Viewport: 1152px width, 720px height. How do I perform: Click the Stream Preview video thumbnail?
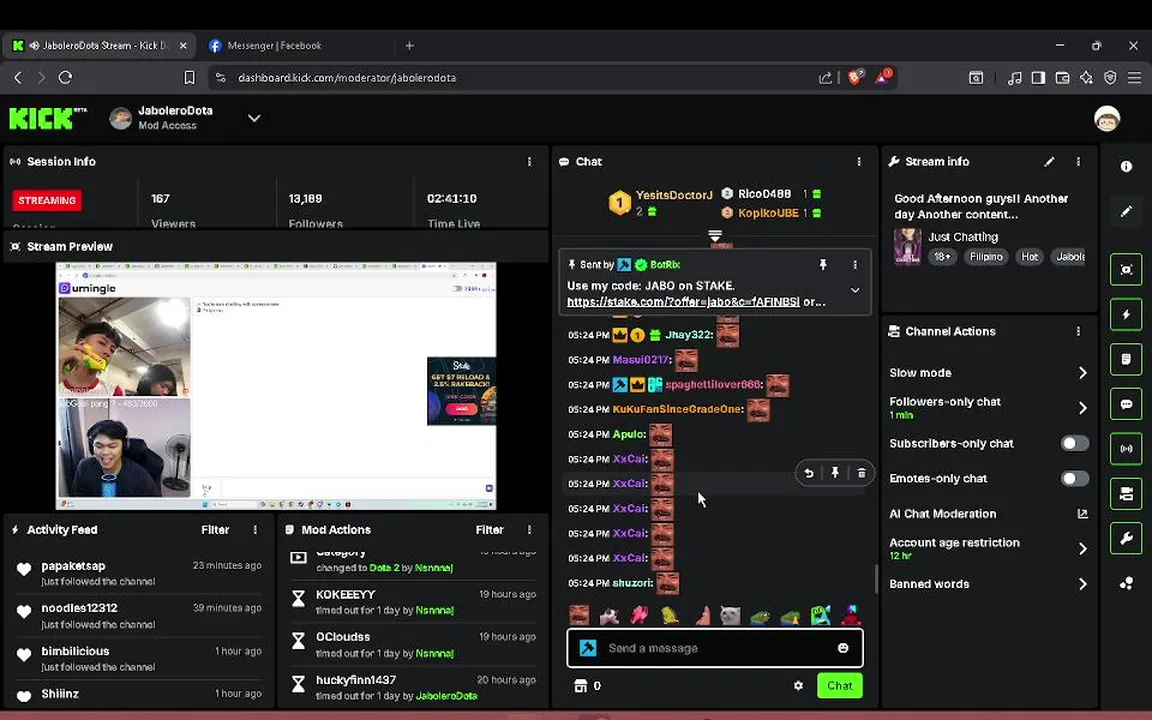(x=276, y=386)
